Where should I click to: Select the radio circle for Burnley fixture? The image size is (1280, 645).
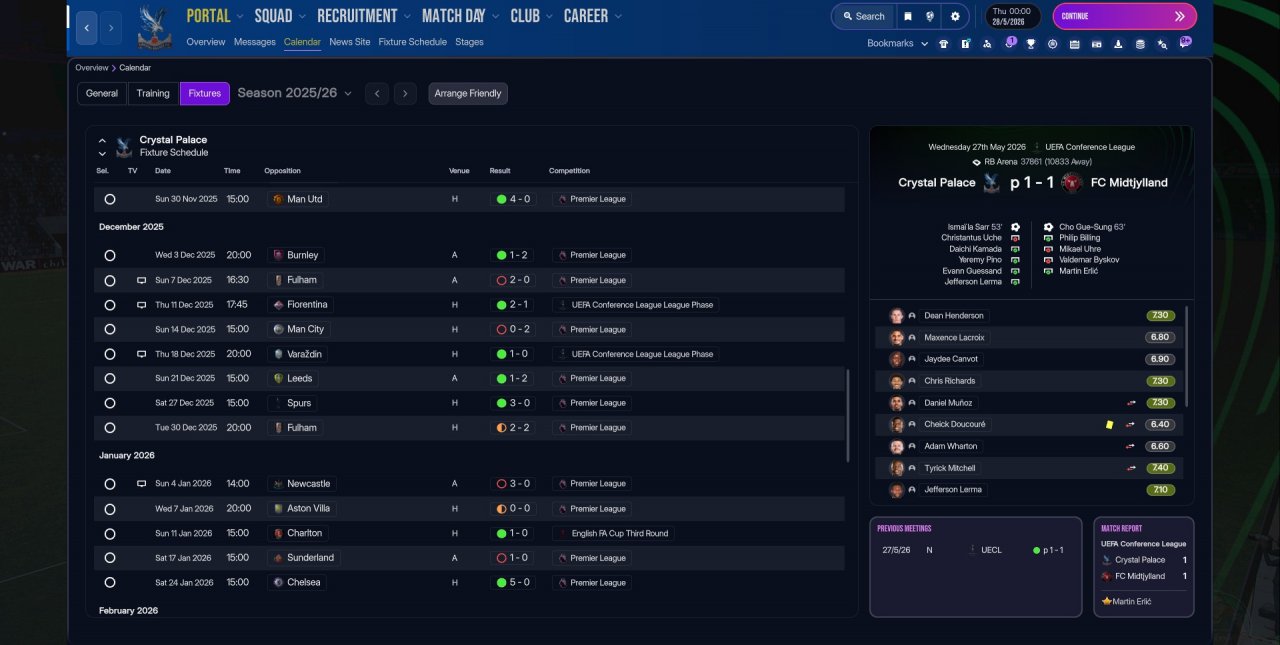point(110,255)
